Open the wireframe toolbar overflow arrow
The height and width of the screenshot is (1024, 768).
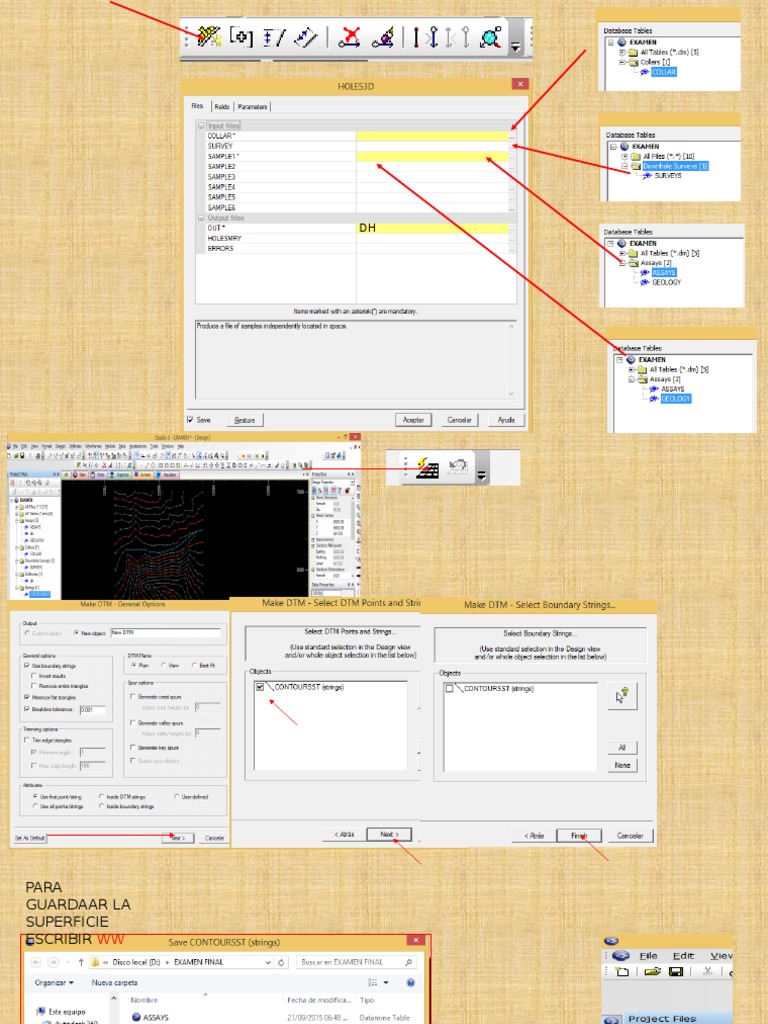(482, 475)
